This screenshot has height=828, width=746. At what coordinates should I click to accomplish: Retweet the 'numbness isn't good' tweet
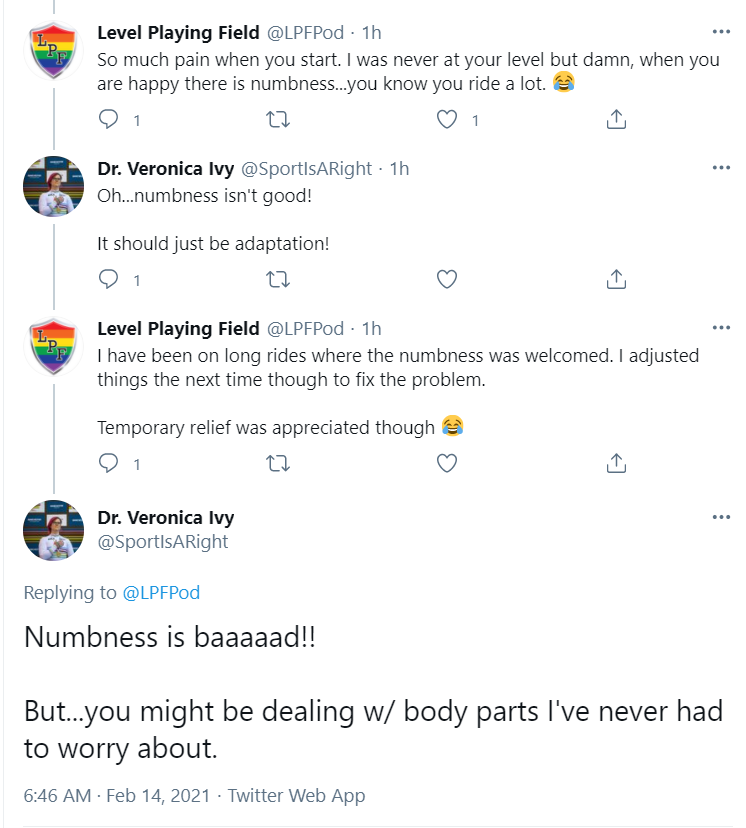click(x=278, y=279)
